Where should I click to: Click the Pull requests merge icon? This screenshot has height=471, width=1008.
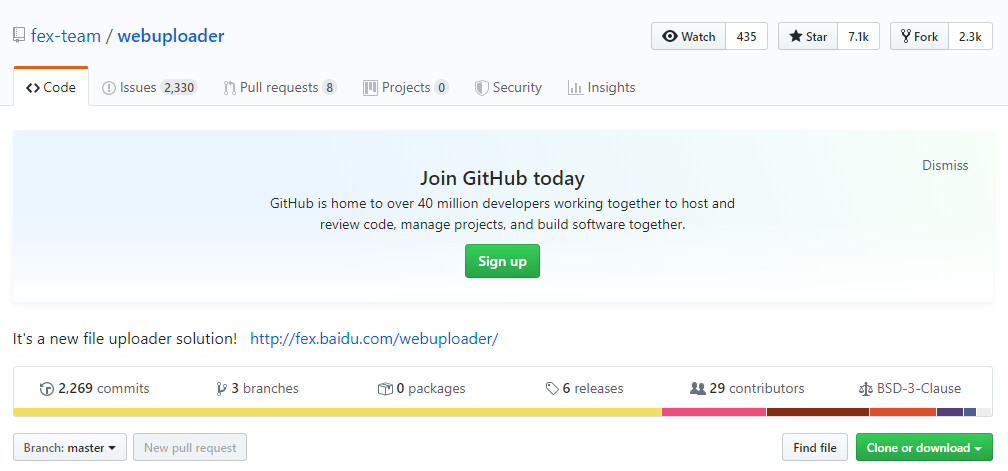click(230, 88)
